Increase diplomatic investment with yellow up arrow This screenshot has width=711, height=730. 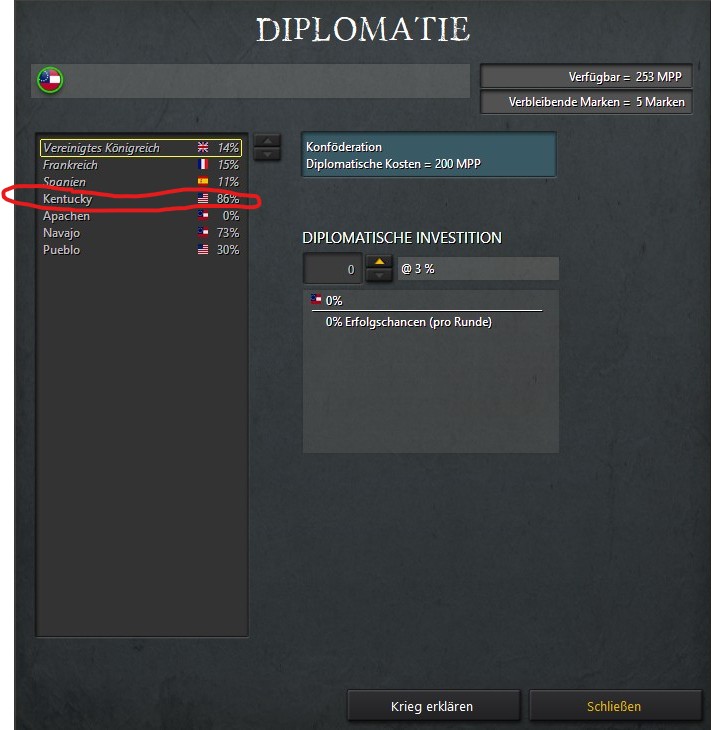(x=379, y=262)
